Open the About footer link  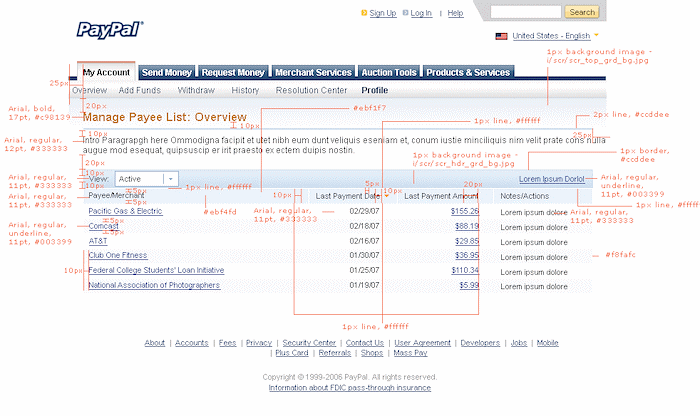click(154, 343)
